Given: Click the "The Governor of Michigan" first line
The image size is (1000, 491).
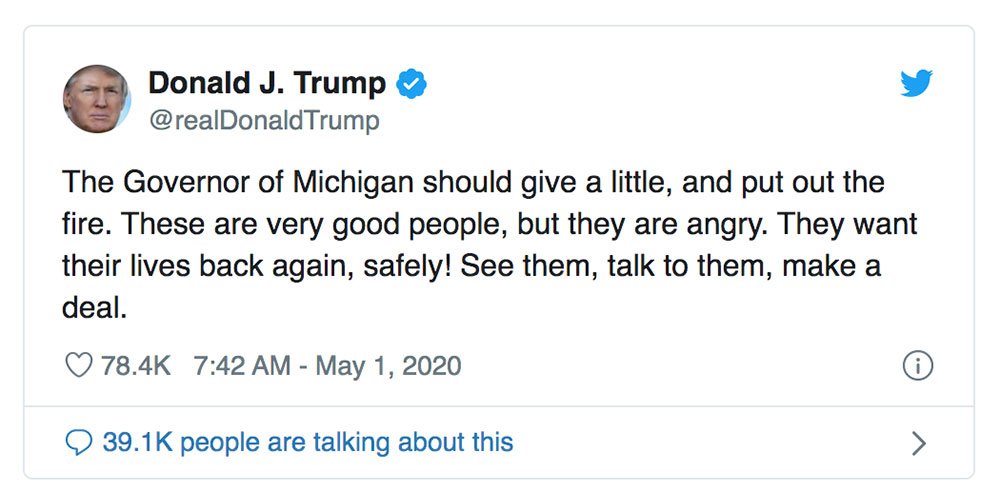Looking at the screenshot, I should [473, 182].
